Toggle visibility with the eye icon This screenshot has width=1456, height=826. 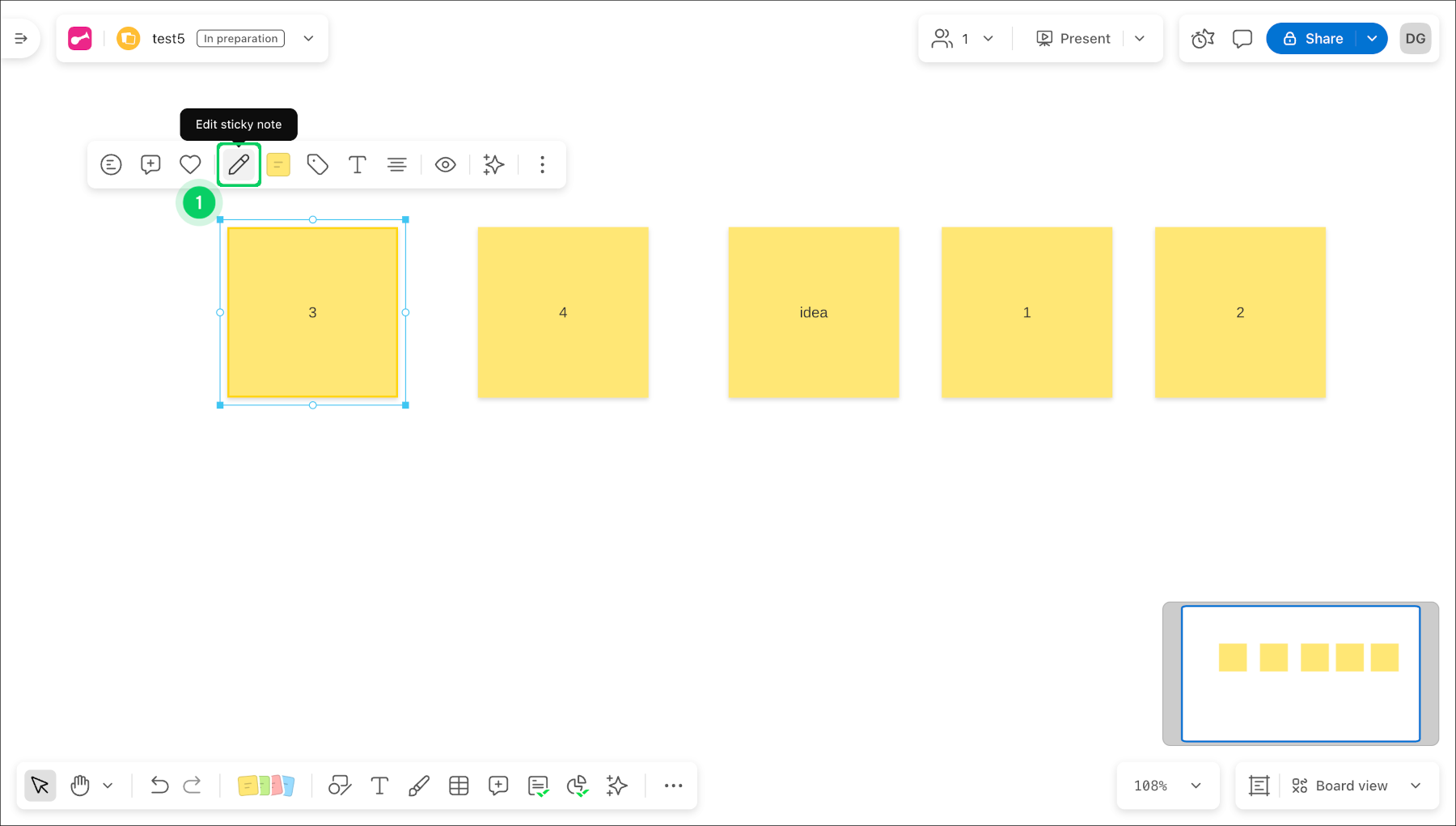pos(445,165)
